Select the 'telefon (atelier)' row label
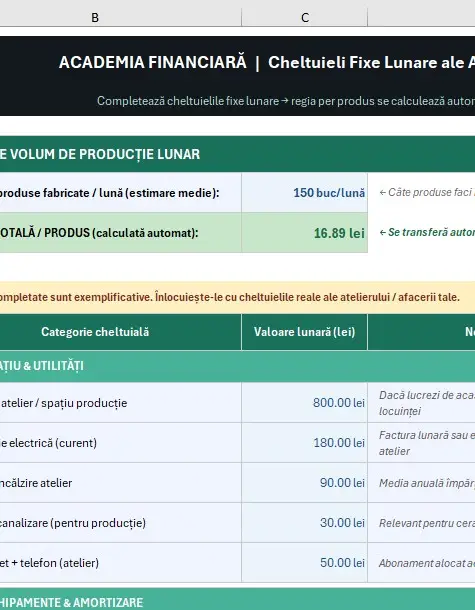This screenshot has width=475, height=610. coord(121,563)
